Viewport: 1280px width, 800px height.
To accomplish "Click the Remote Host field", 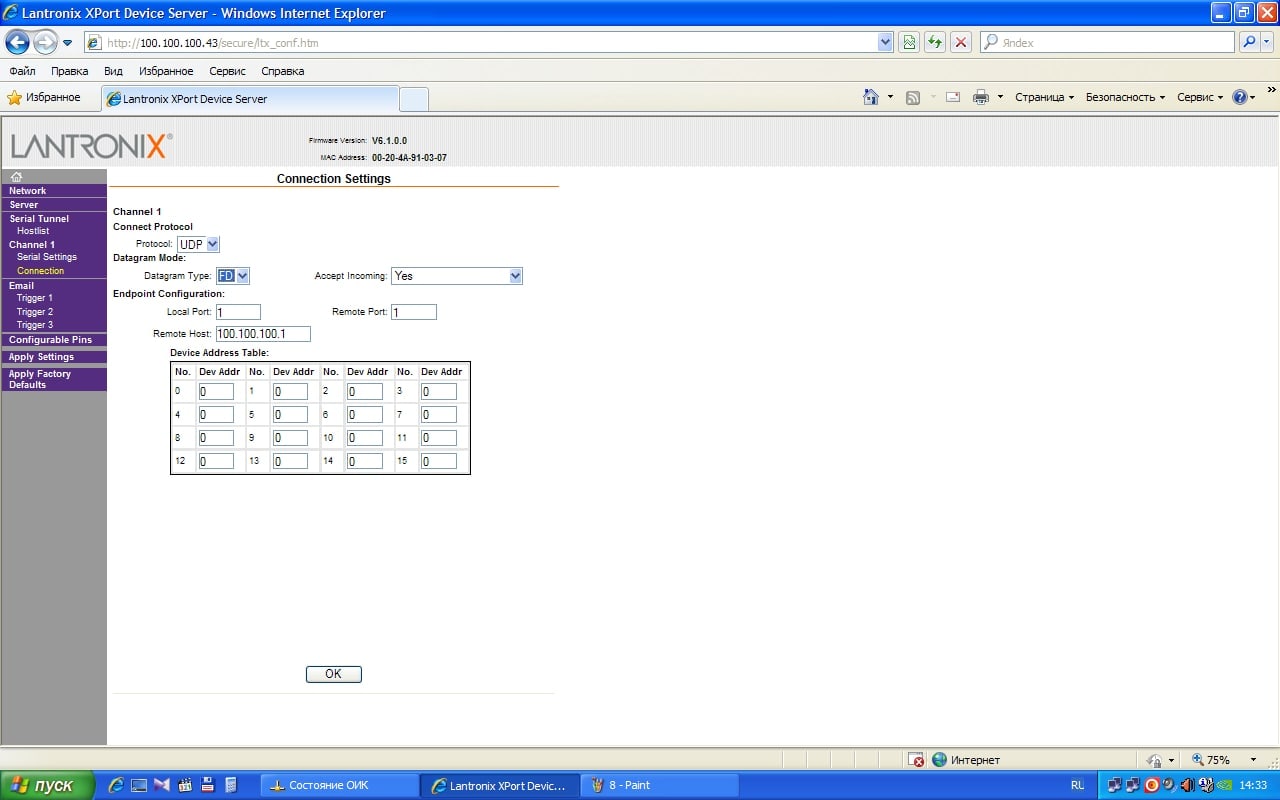I will point(263,334).
